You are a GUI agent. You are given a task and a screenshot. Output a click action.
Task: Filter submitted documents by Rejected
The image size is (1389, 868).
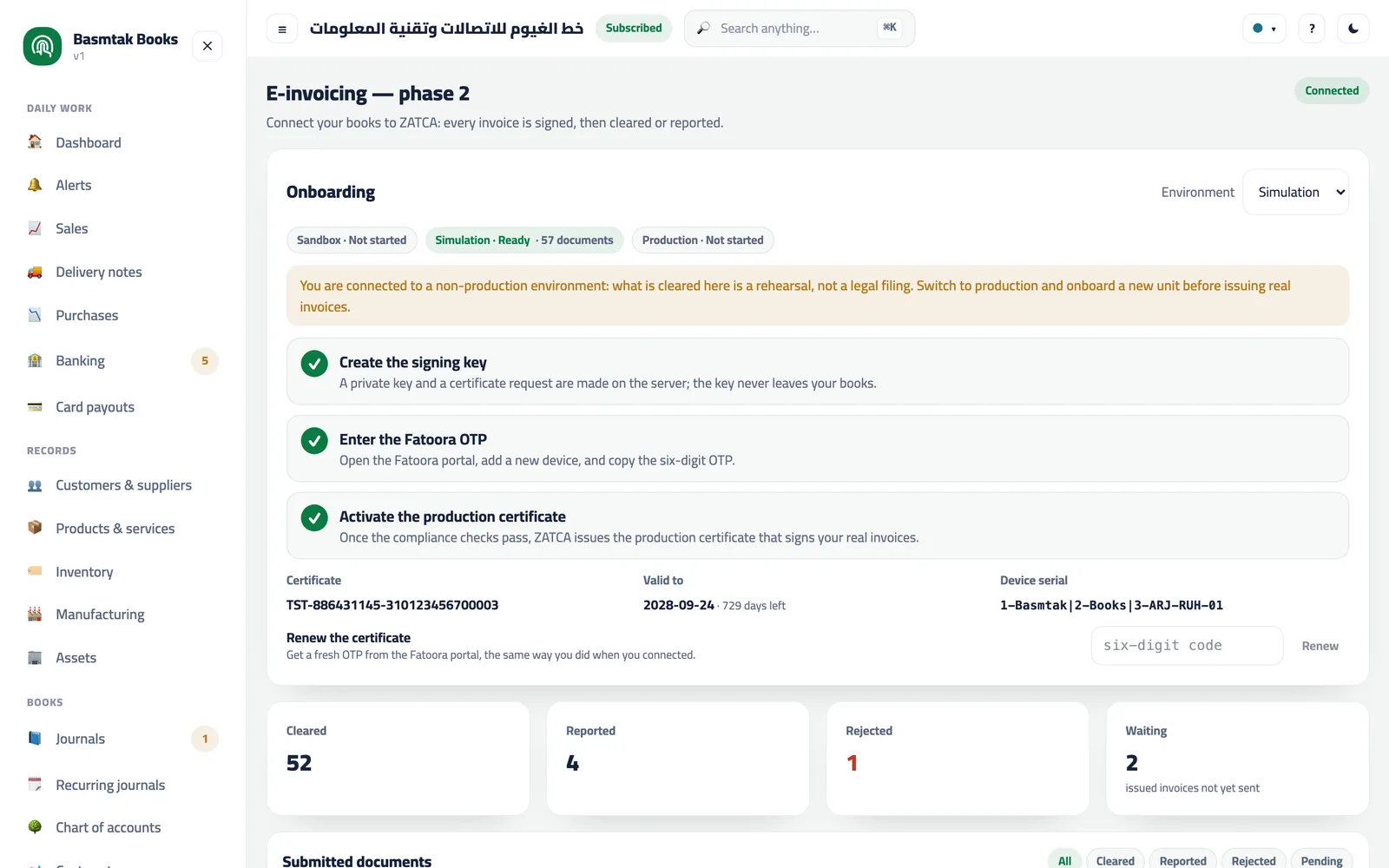pos(1254,860)
